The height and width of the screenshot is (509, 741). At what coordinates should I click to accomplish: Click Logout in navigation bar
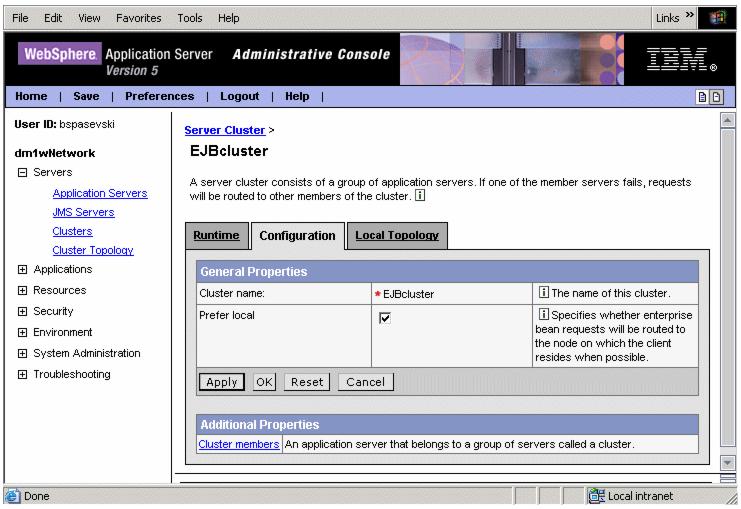pyautogui.click(x=240, y=96)
